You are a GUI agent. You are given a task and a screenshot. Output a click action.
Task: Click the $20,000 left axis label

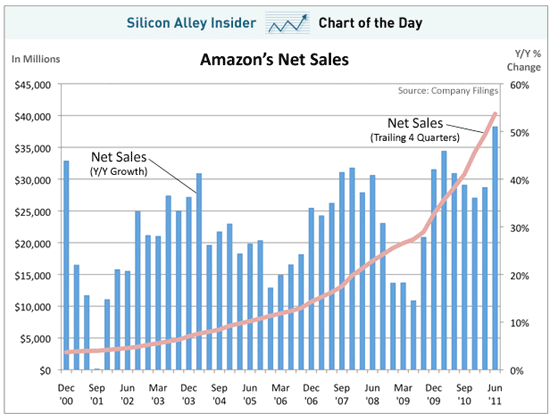click(33, 244)
